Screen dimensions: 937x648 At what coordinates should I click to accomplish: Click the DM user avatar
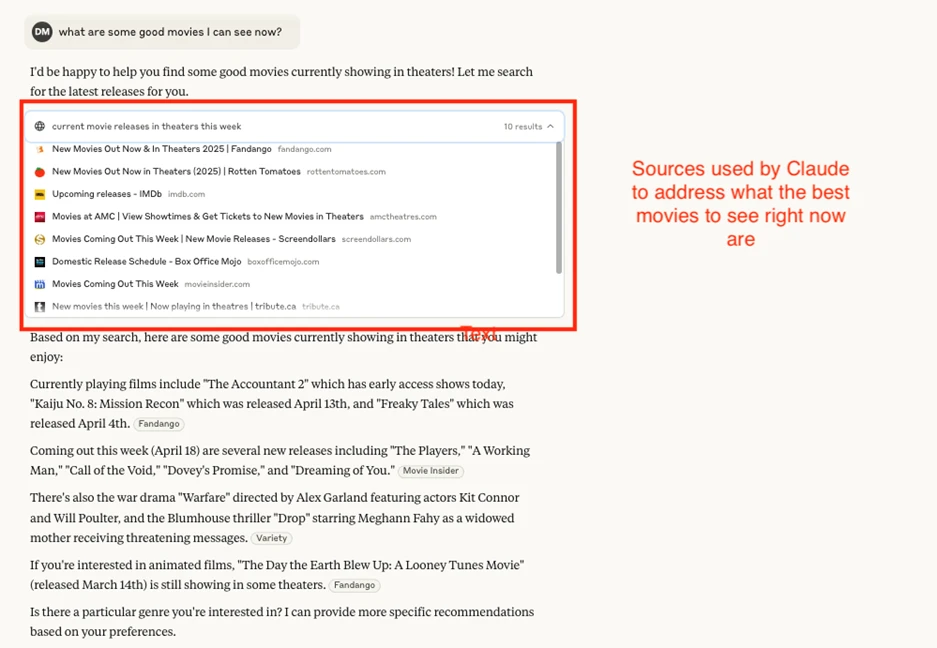click(42, 32)
